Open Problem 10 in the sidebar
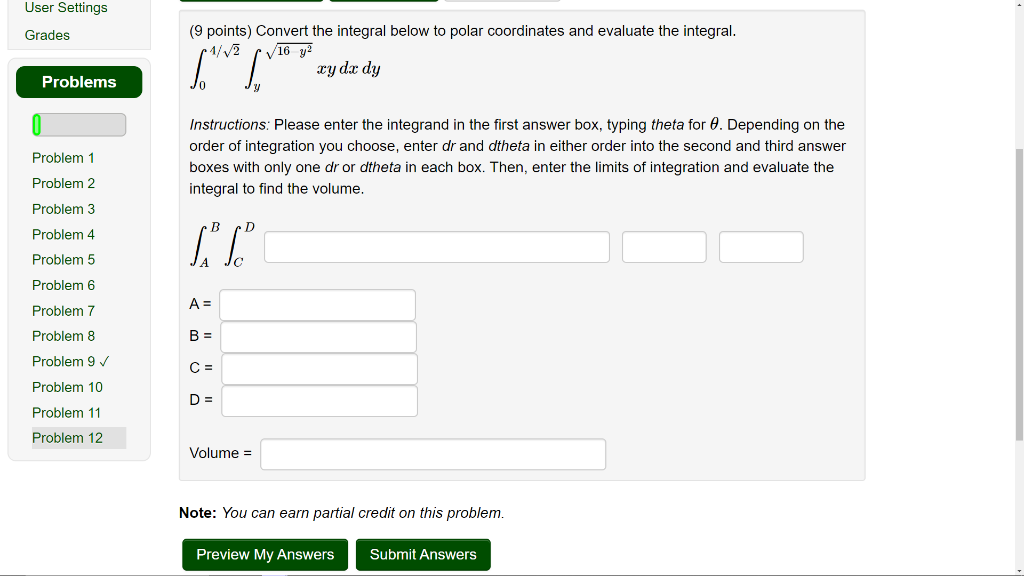Viewport: 1024px width, 576px height. tap(67, 387)
